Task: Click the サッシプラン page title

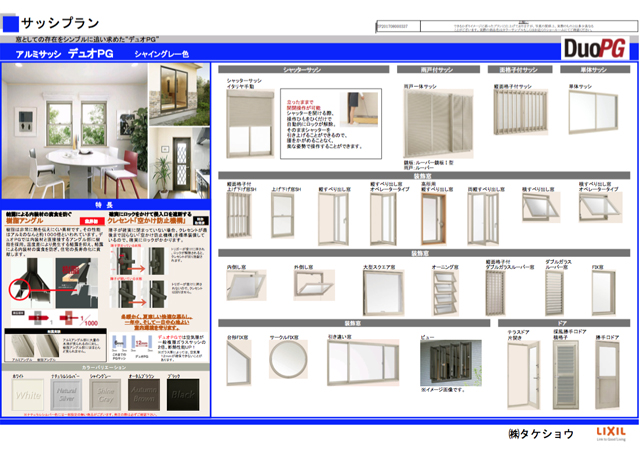Action: (60, 23)
